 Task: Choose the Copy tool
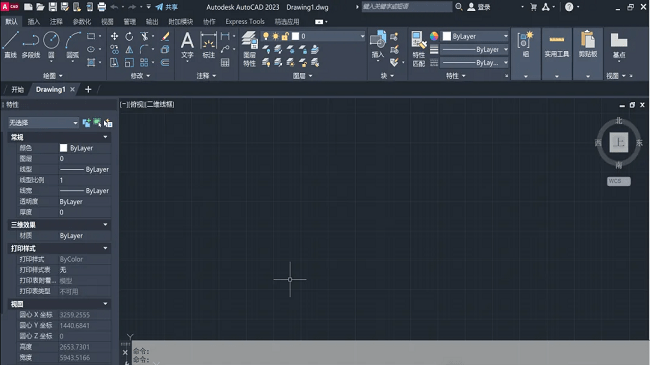point(114,49)
